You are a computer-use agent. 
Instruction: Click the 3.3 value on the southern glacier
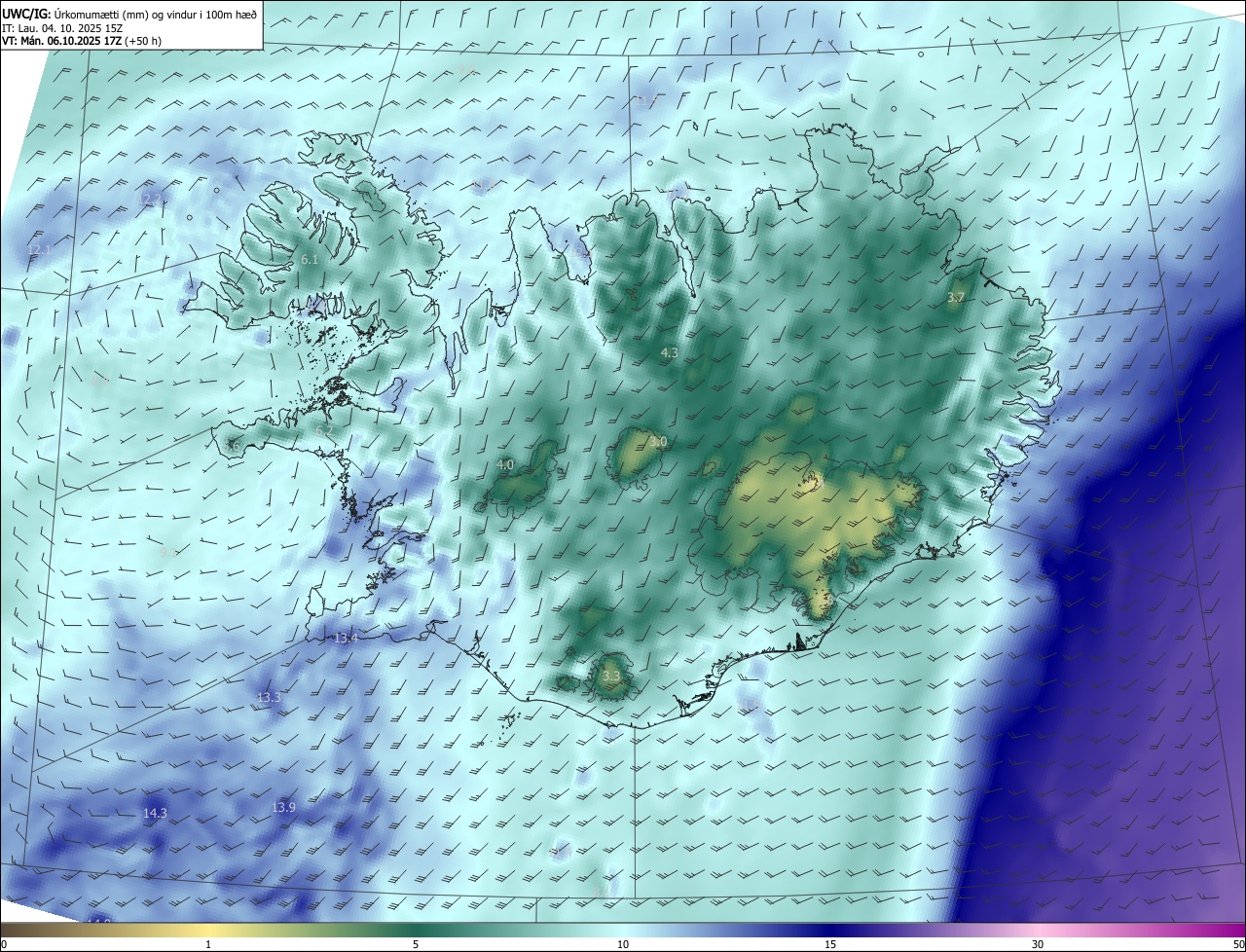coord(611,677)
